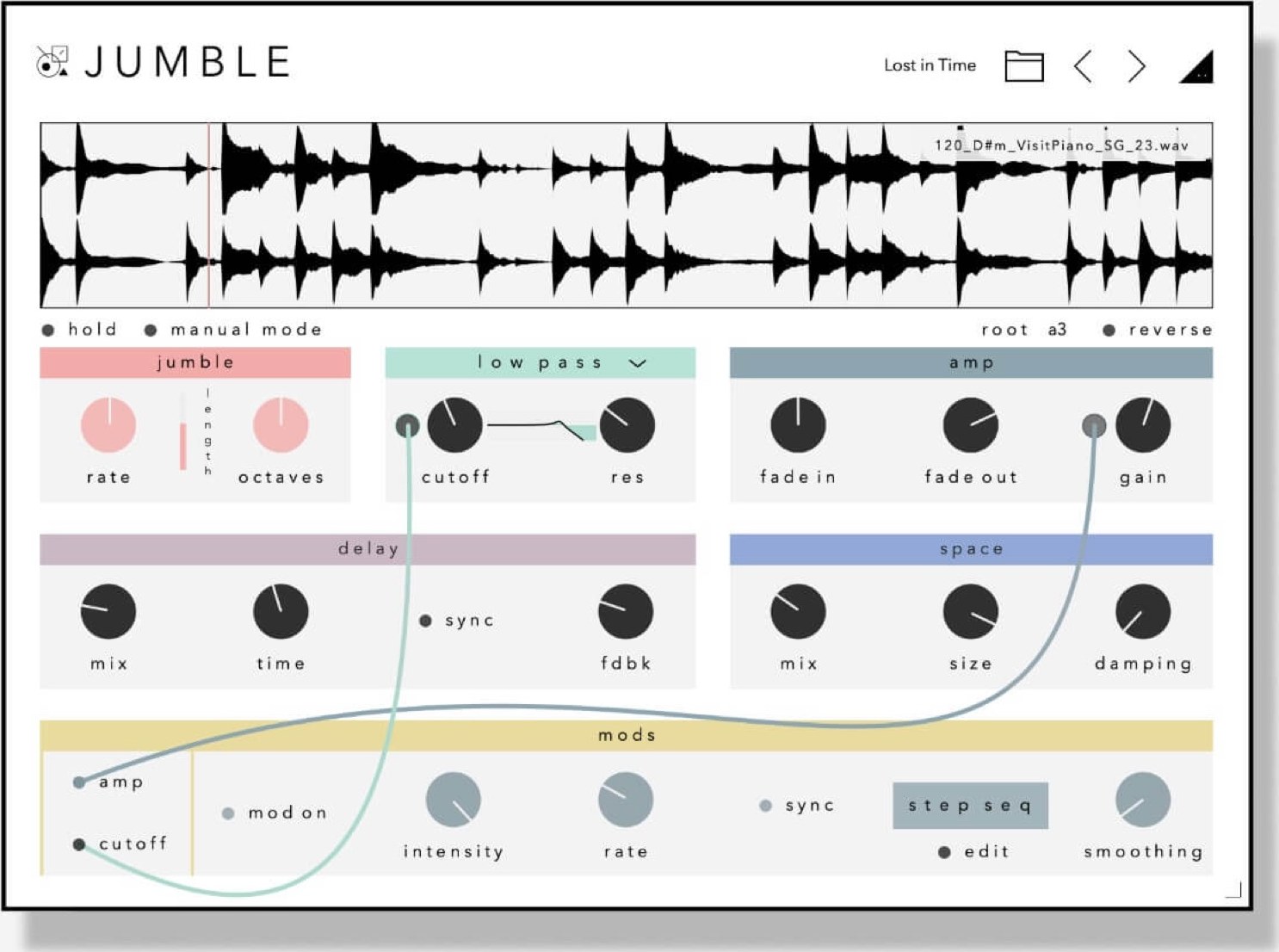Open the low pass filter type dropdown
The height and width of the screenshot is (952, 1279).
[637, 363]
